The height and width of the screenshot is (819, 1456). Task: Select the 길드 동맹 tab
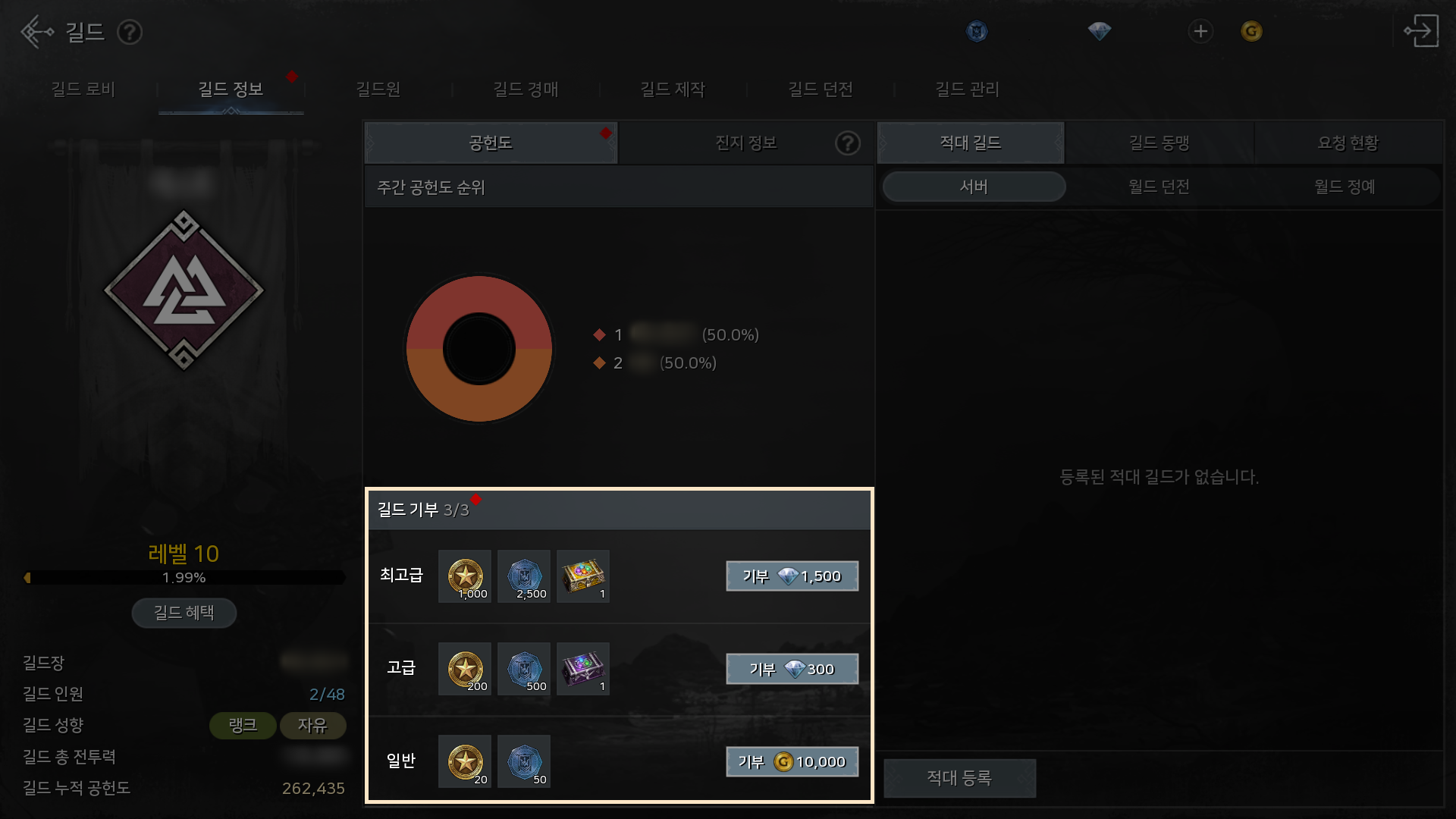[x=1159, y=143]
